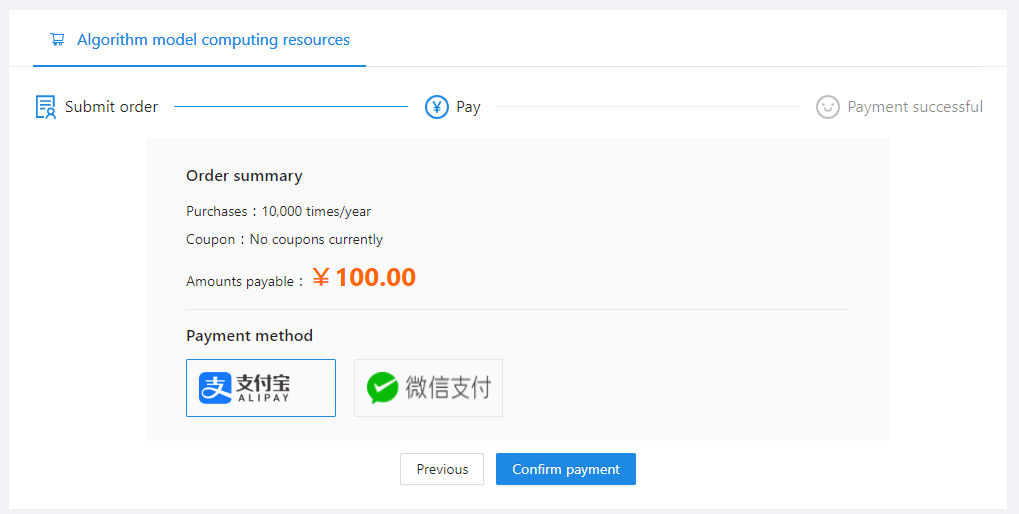This screenshot has height=514, width=1019.
Task: Click the green WeChat Pay logo icon
Action: (382, 388)
